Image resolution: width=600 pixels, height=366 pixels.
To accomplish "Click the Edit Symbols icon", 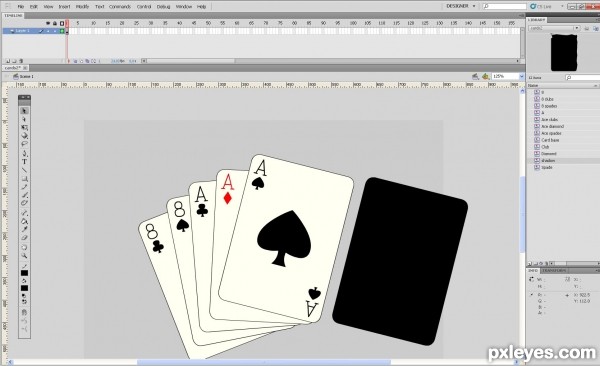I will [x=486, y=77].
